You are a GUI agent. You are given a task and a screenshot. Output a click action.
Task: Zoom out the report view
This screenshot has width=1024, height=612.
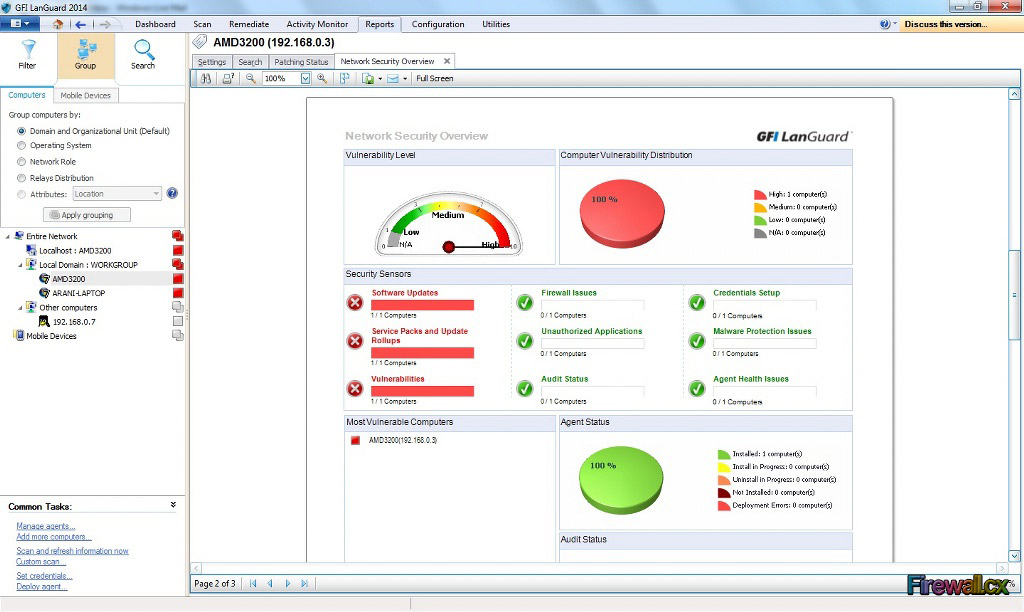click(x=251, y=78)
